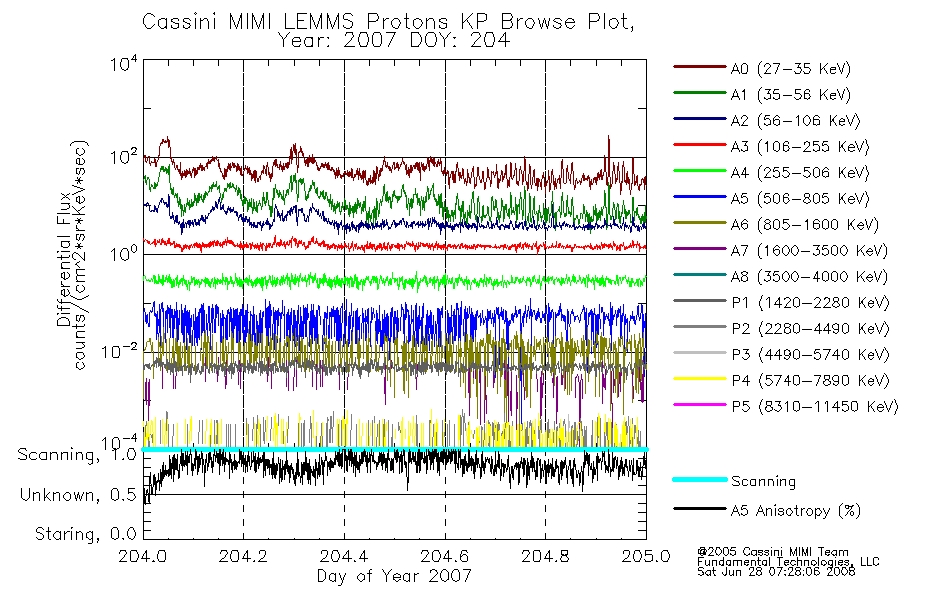Image resolution: width=950 pixels, height=600 pixels.
Task: Click the plot title Cassini MIMI LEMMS Protons
Action: 388,22
